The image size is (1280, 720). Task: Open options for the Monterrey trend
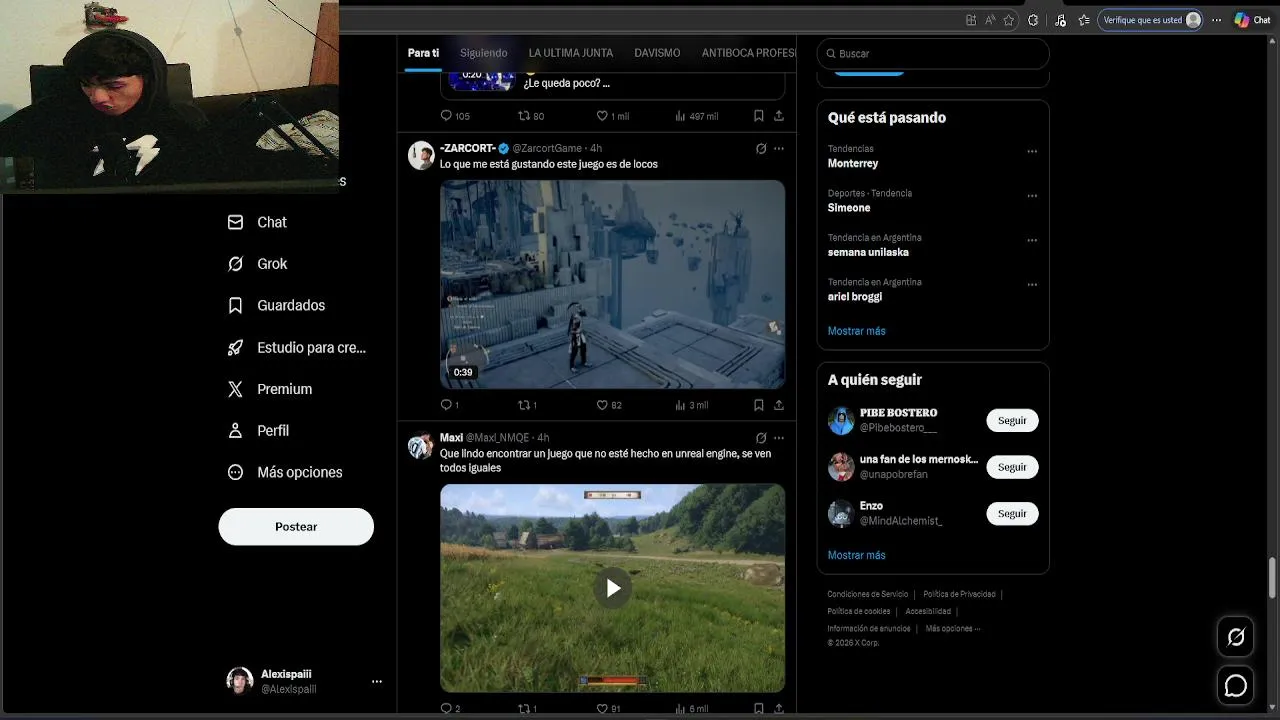(1032, 152)
